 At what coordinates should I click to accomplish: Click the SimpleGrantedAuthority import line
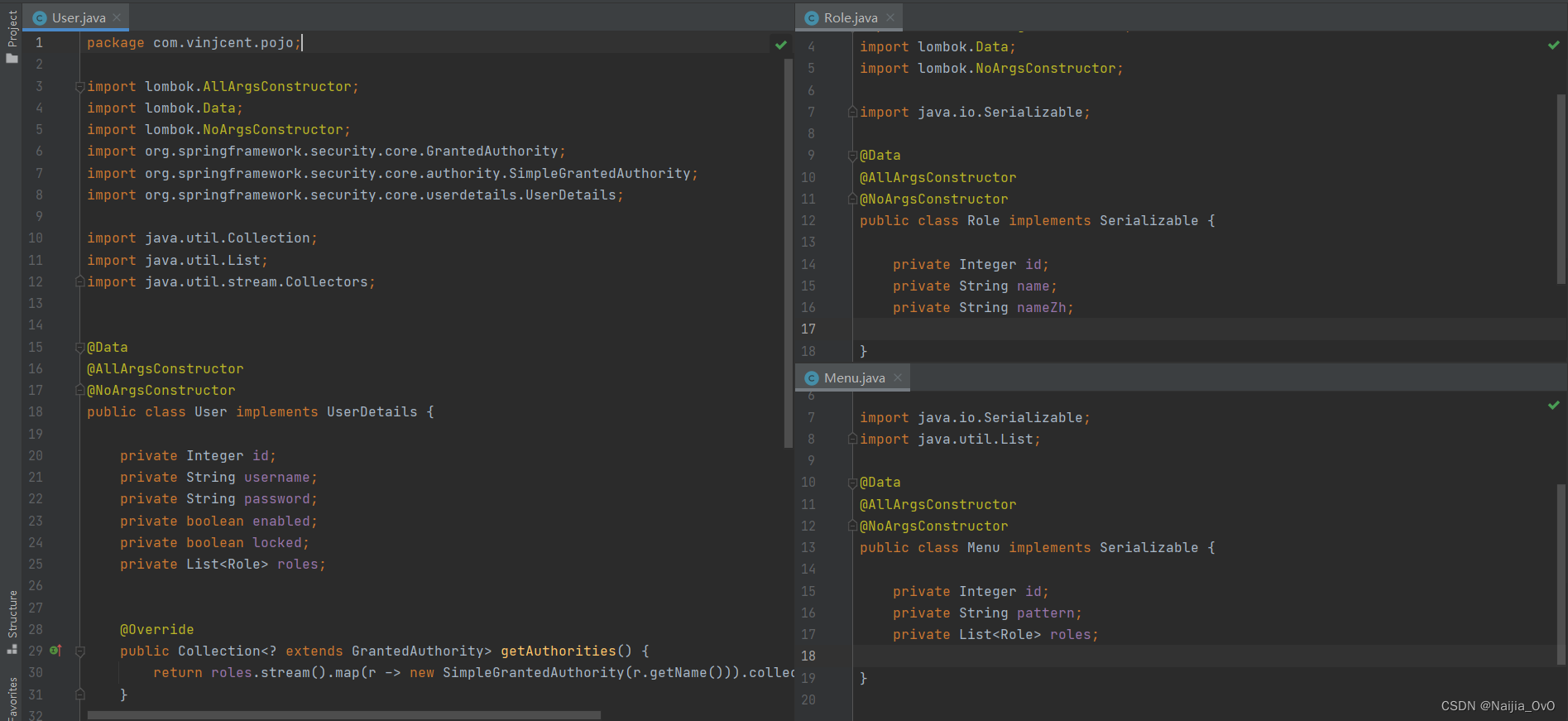coord(392,173)
